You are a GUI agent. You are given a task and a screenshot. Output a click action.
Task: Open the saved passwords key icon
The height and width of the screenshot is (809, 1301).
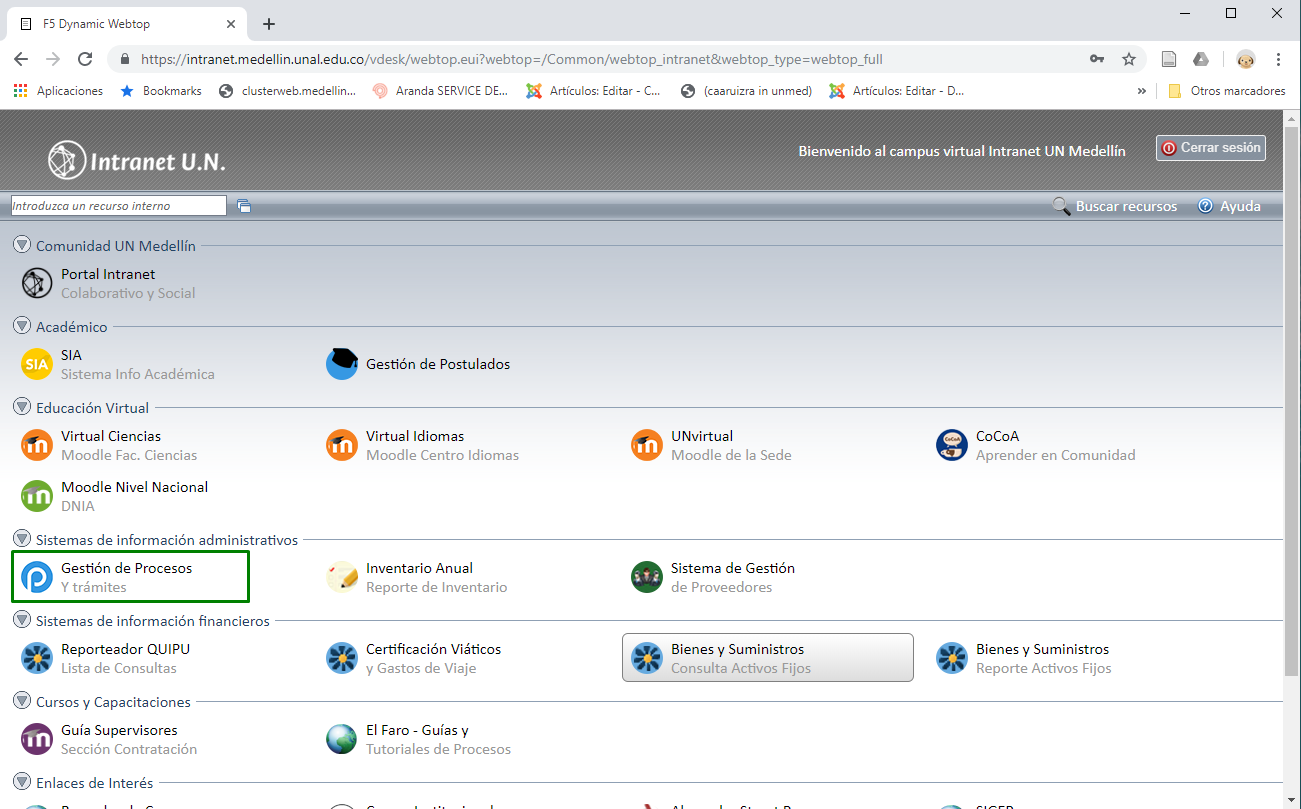[x=1097, y=59]
